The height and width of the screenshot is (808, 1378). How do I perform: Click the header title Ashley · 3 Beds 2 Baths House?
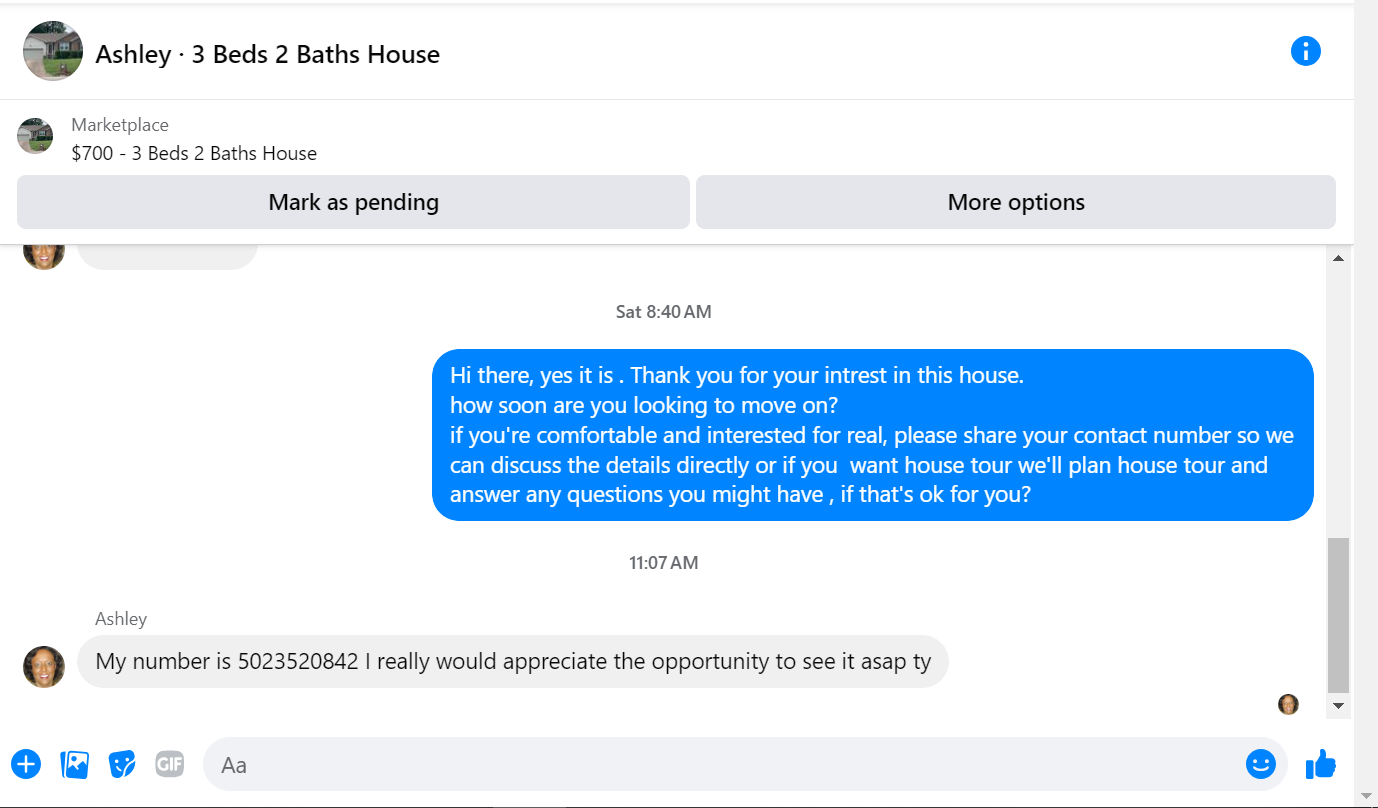[x=267, y=54]
